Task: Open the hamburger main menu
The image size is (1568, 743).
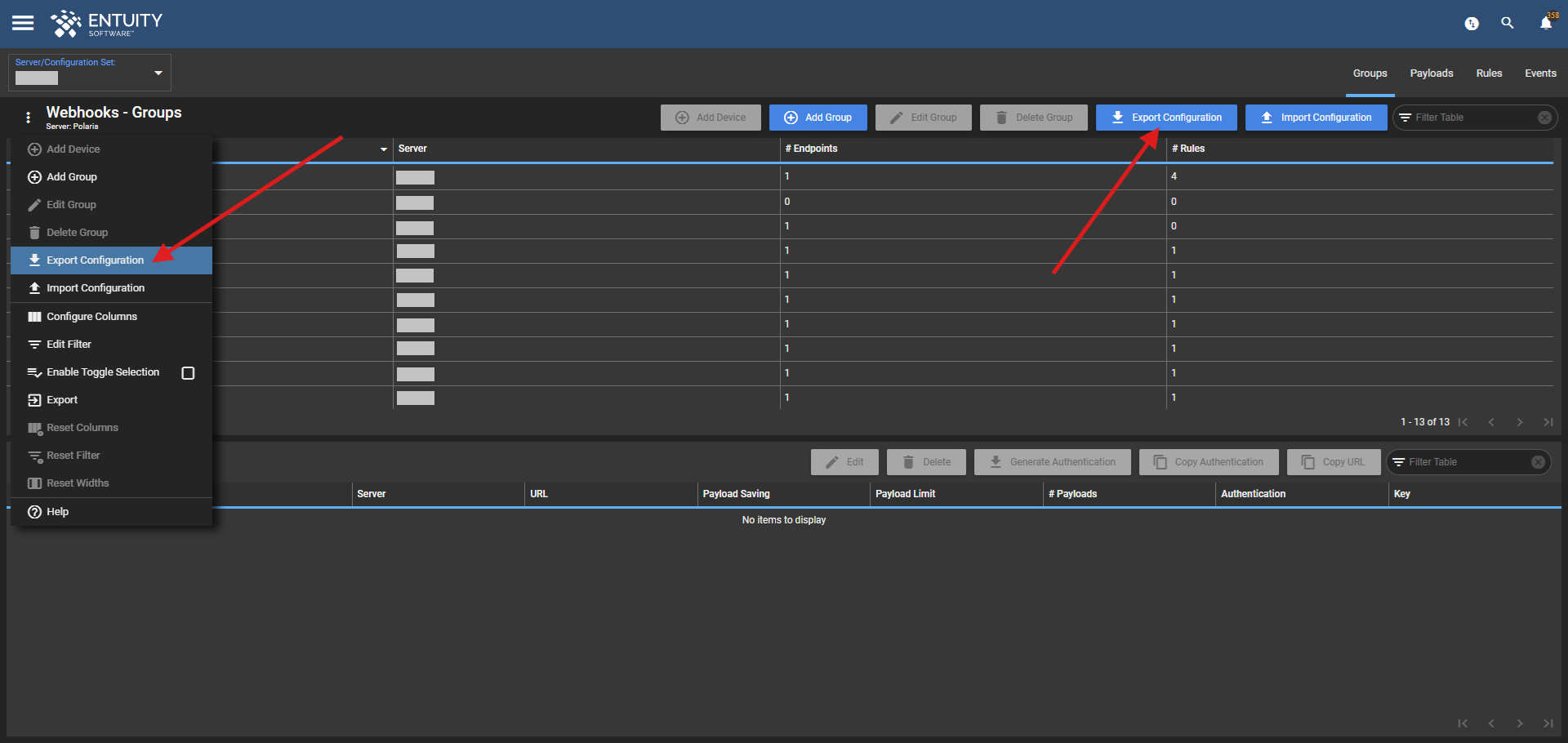Action: 23,23
